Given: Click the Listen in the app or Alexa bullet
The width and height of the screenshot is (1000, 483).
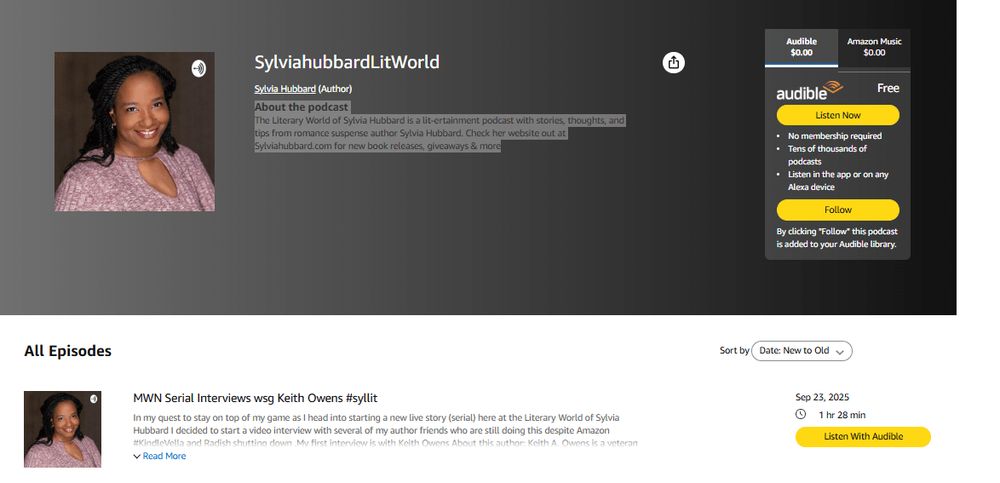Looking at the screenshot, I should tap(837, 181).
